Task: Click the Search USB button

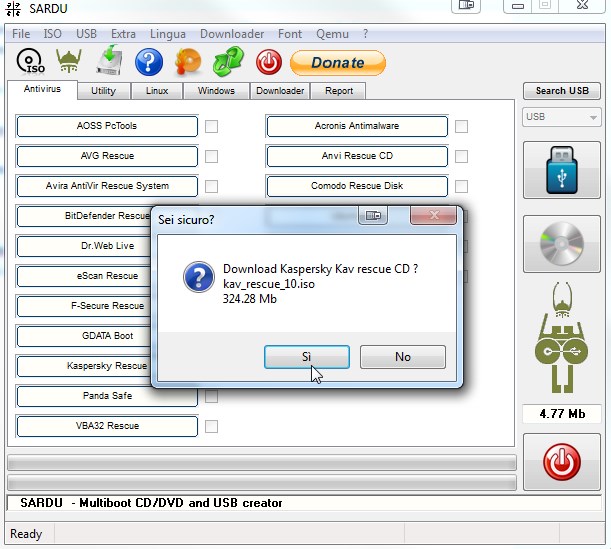Action: pyautogui.click(x=562, y=91)
